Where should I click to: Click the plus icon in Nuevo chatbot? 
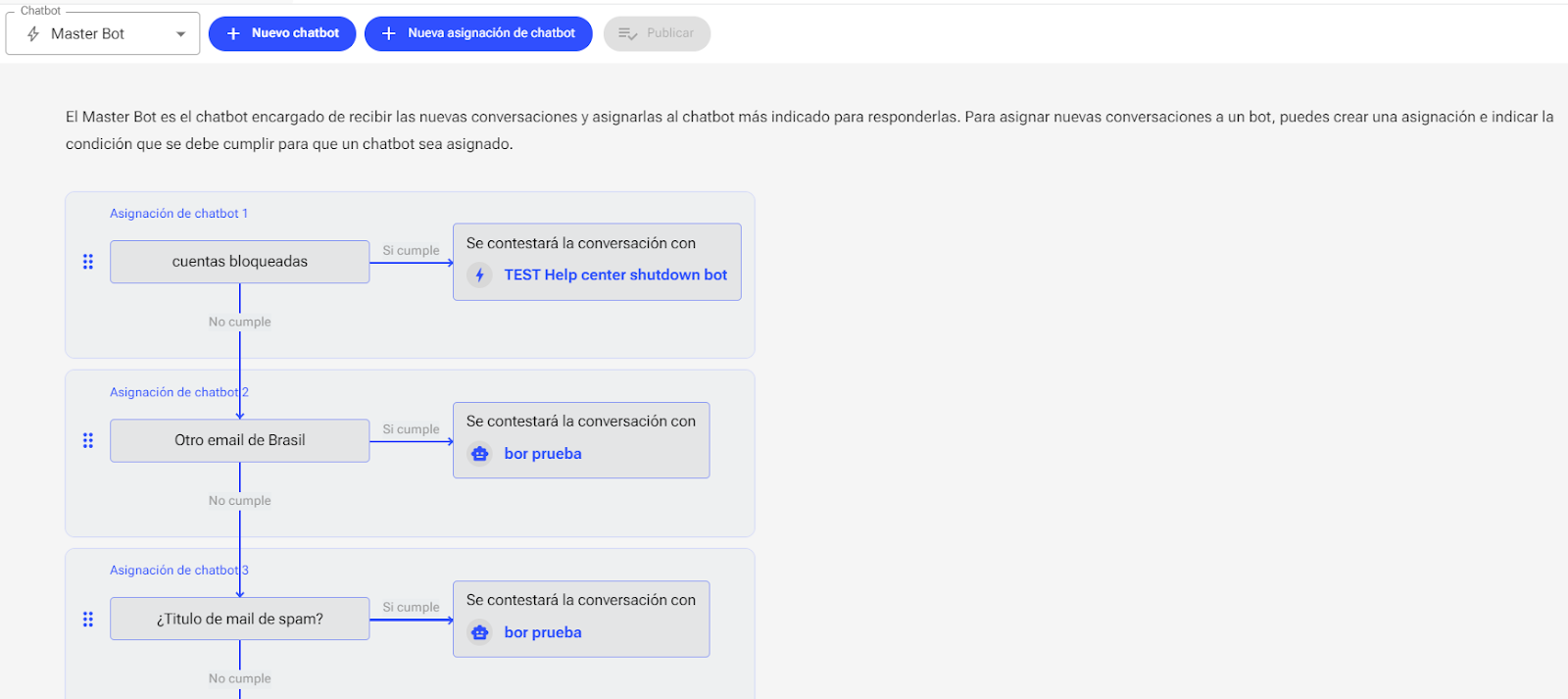tap(233, 33)
